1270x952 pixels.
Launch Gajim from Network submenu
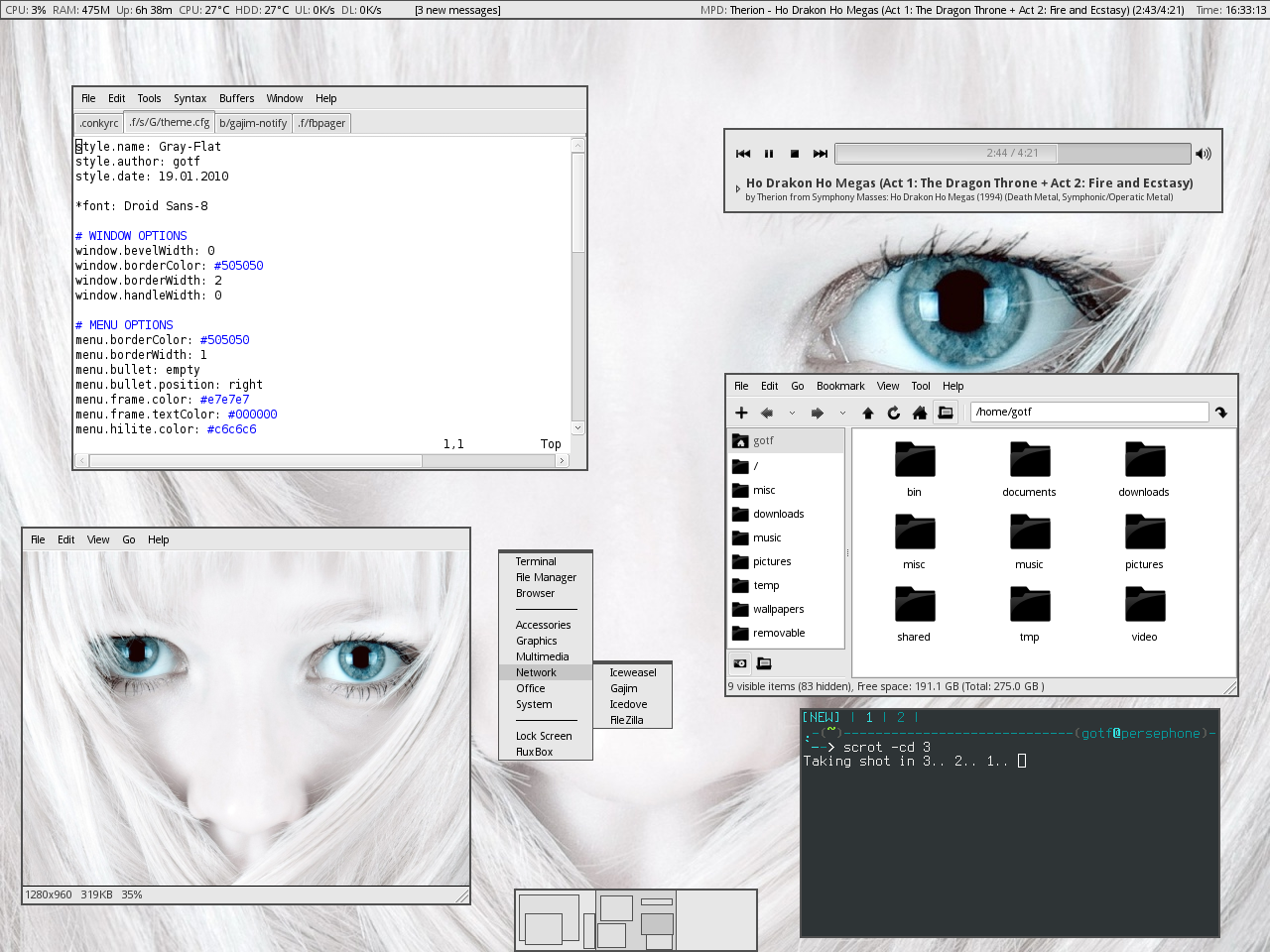(633, 688)
